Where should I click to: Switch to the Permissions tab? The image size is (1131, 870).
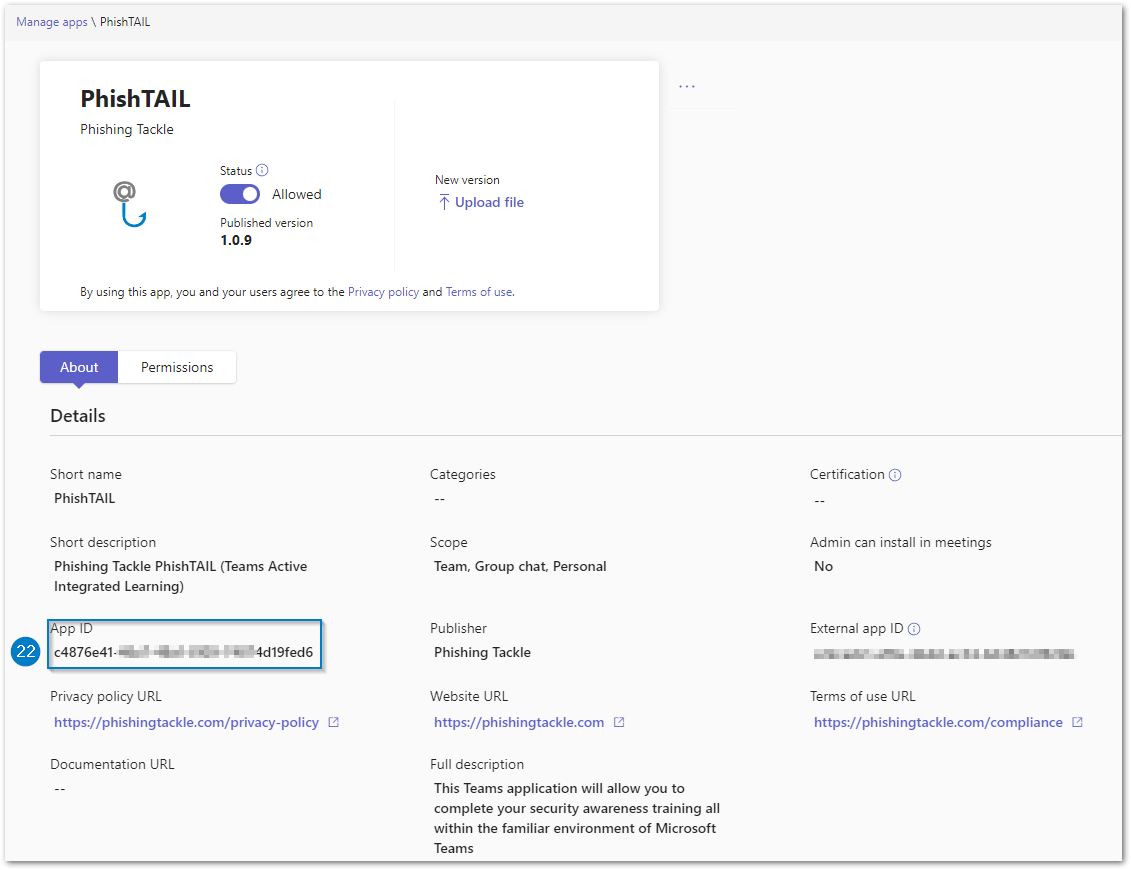pyautogui.click(x=177, y=367)
